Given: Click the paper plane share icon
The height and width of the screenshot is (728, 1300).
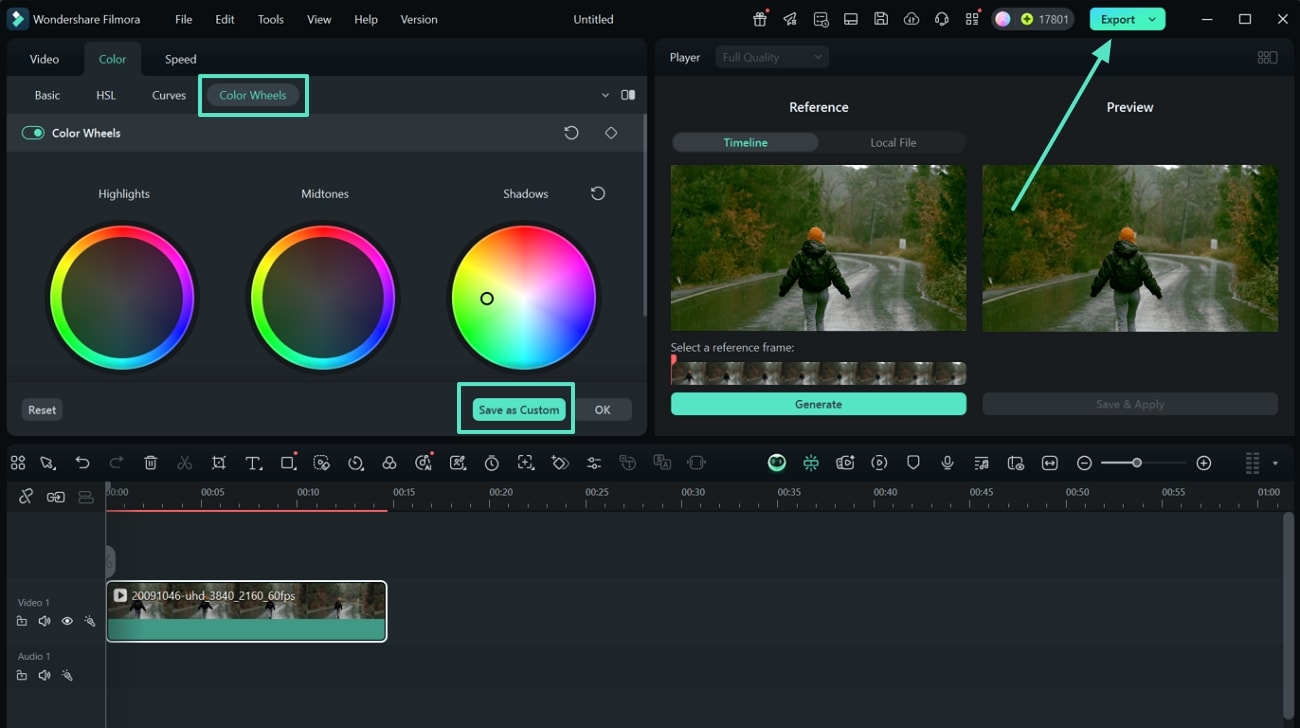Looking at the screenshot, I should tap(790, 19).
